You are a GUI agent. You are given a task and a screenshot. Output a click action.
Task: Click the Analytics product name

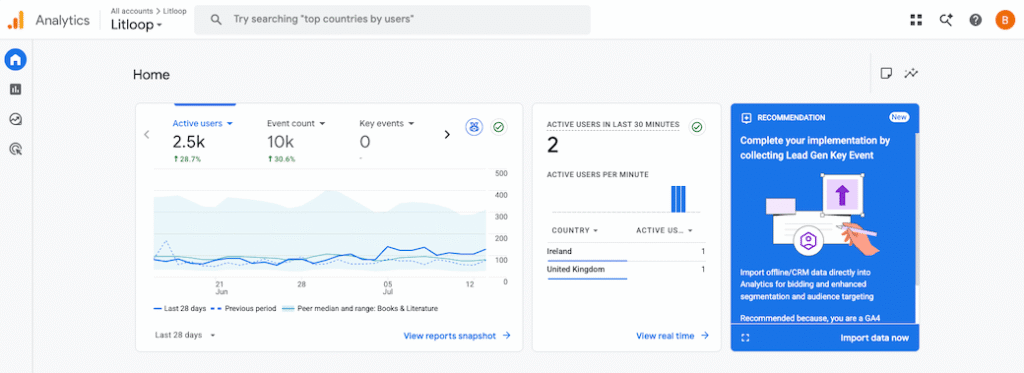tap(63, 20)
